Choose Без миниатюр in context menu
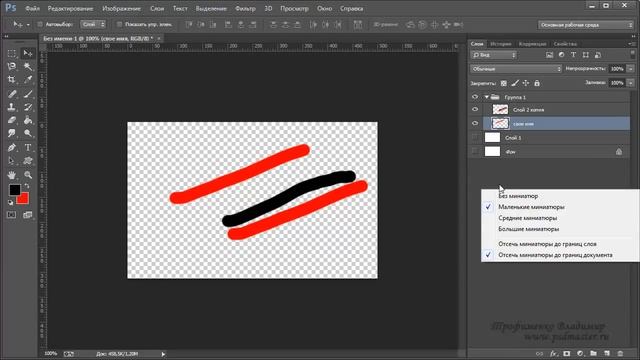This screenshot has height=360, width=640. (x=518, y=196)
